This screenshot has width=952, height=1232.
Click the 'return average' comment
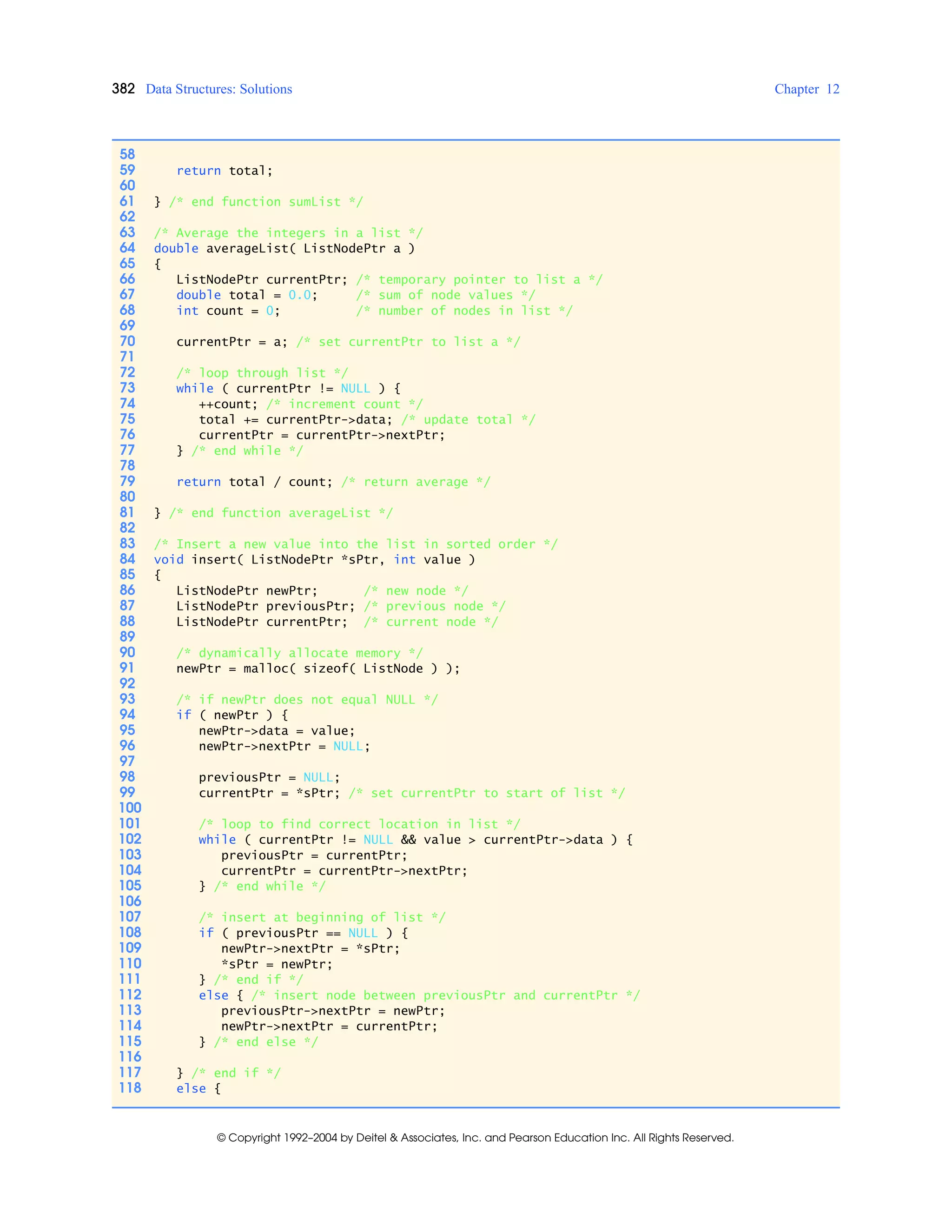click(416, 482)
